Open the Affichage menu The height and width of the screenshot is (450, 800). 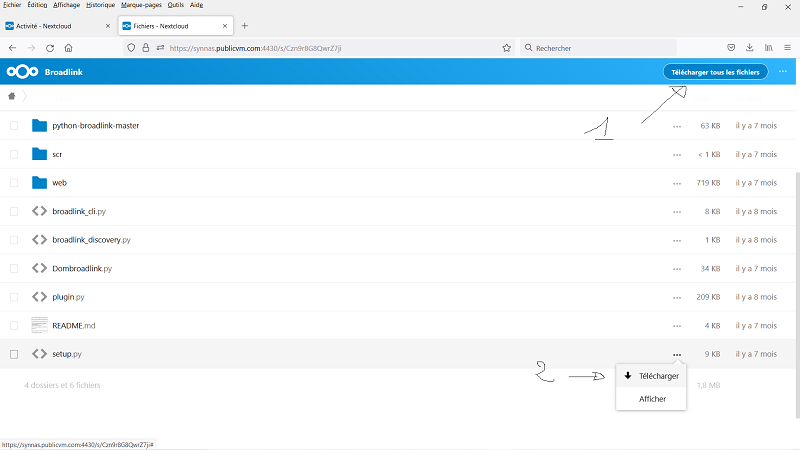pos(66,5)
